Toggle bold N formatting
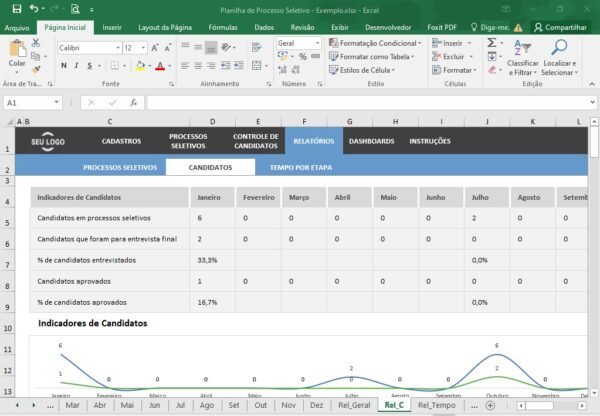 [x=64, y=65]
